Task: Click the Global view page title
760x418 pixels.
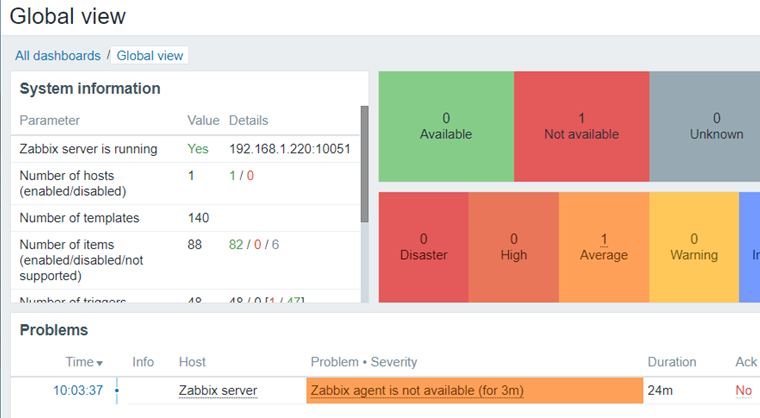Action: point(67,16)
